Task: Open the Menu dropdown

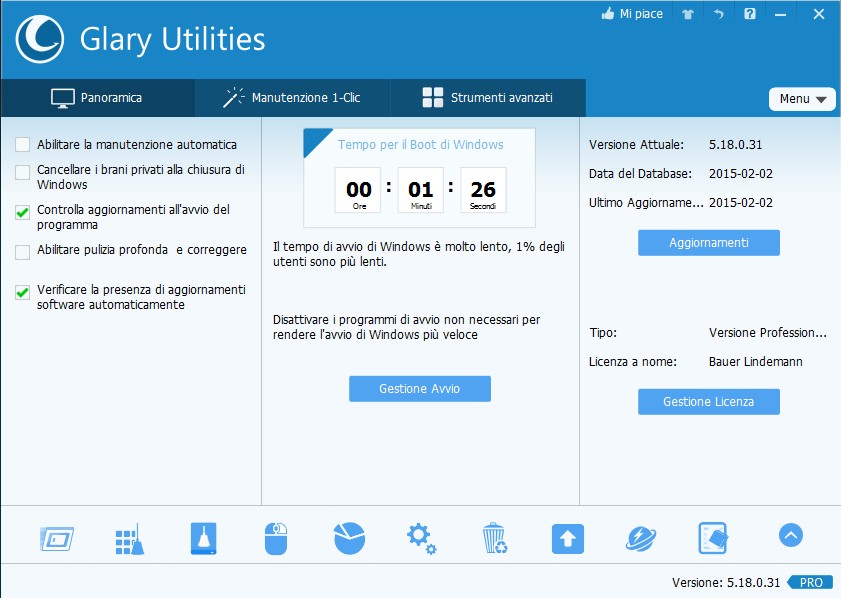Action: [802, 99]
